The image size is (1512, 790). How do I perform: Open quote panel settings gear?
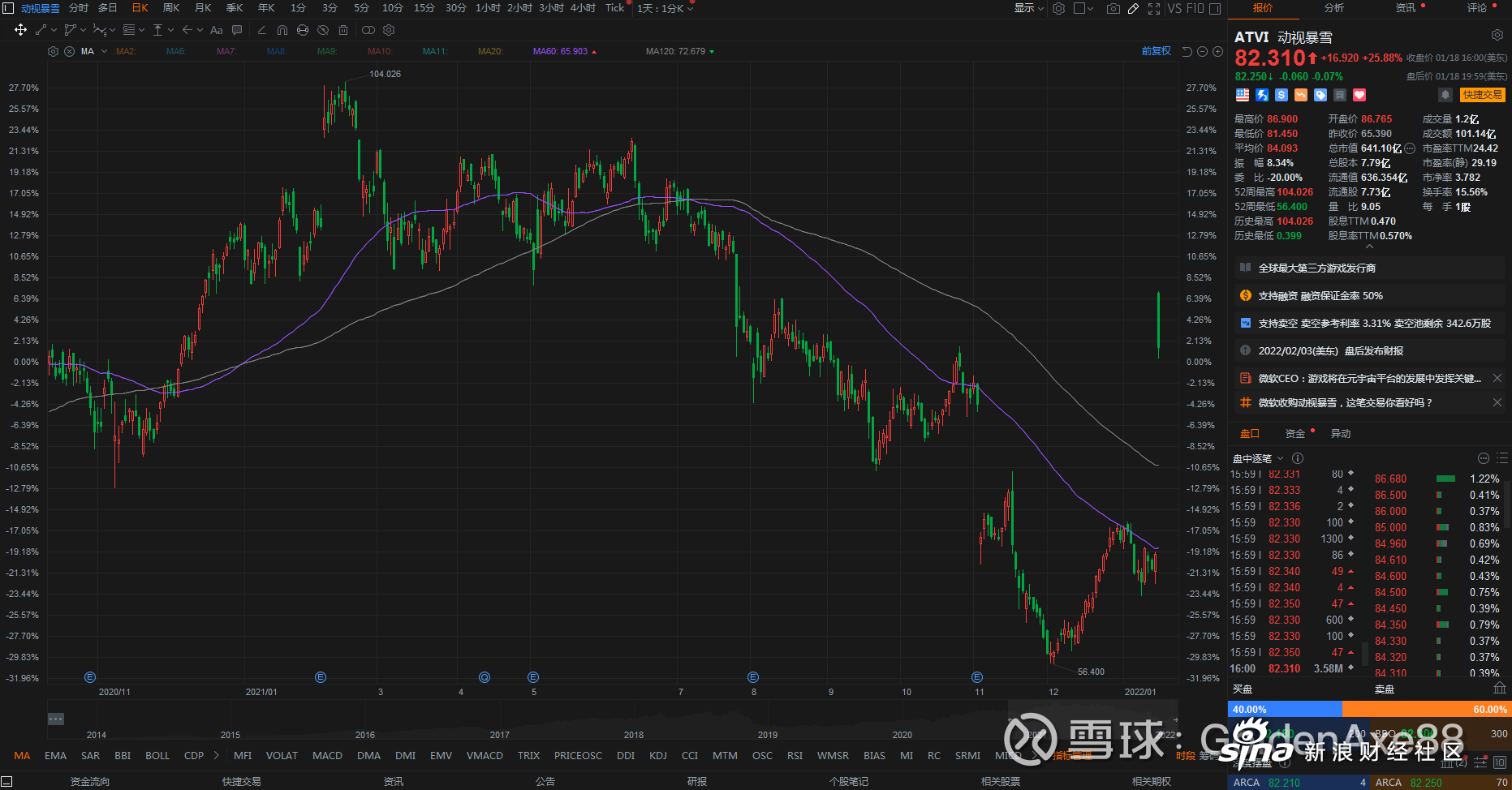(1497, 35)
